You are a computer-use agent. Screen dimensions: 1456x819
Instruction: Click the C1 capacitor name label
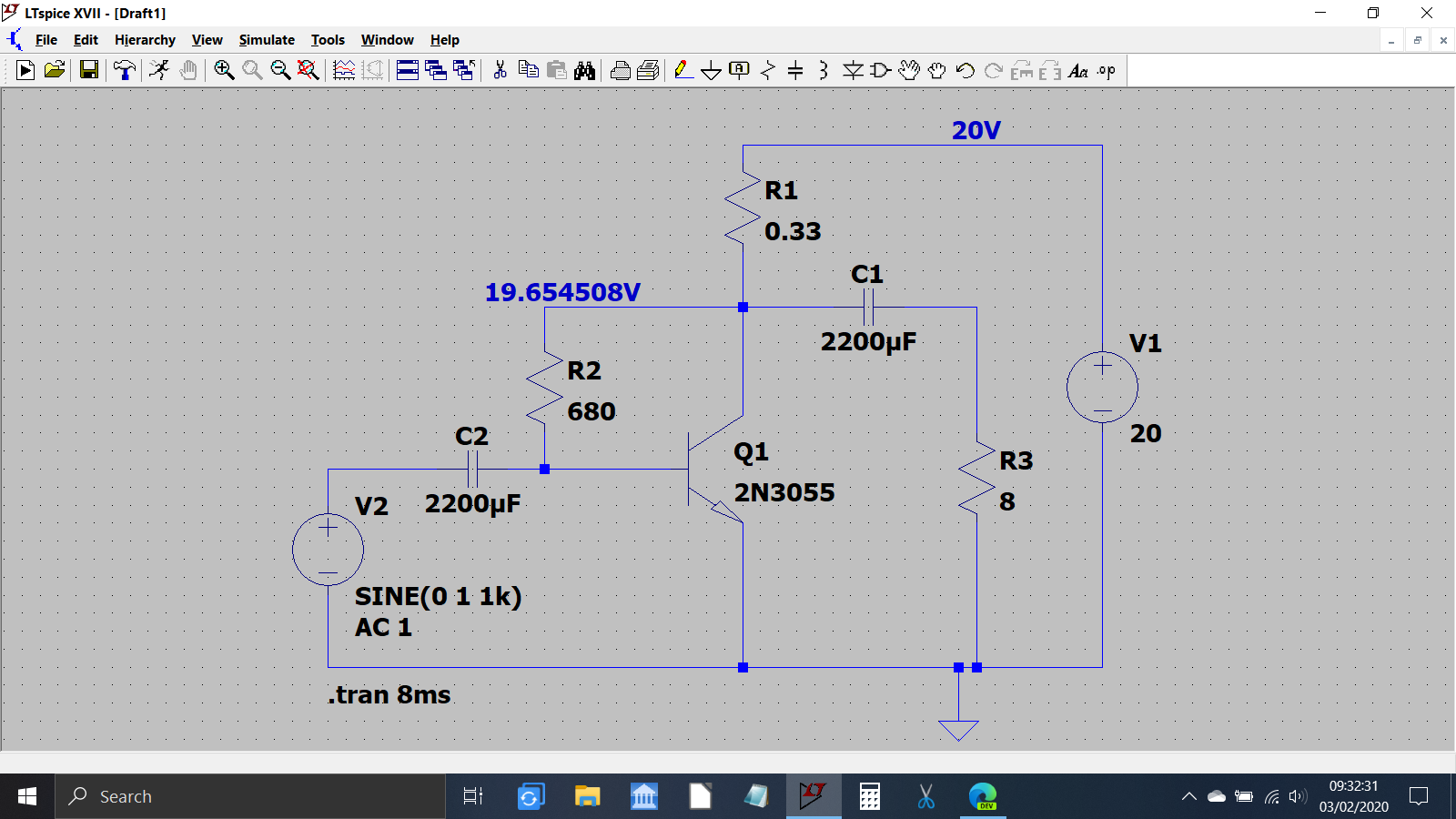pos(867,274)
